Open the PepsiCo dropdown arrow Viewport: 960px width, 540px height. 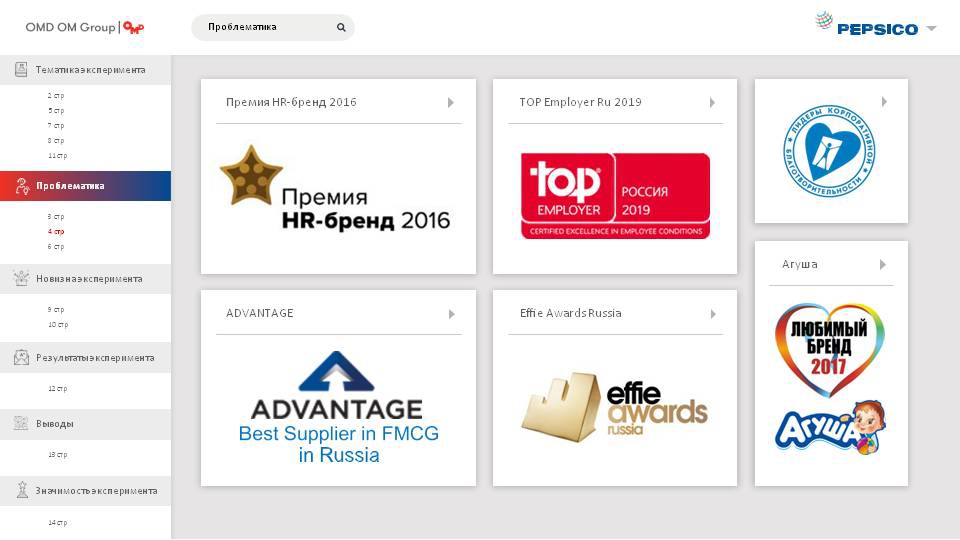(931, 28)
